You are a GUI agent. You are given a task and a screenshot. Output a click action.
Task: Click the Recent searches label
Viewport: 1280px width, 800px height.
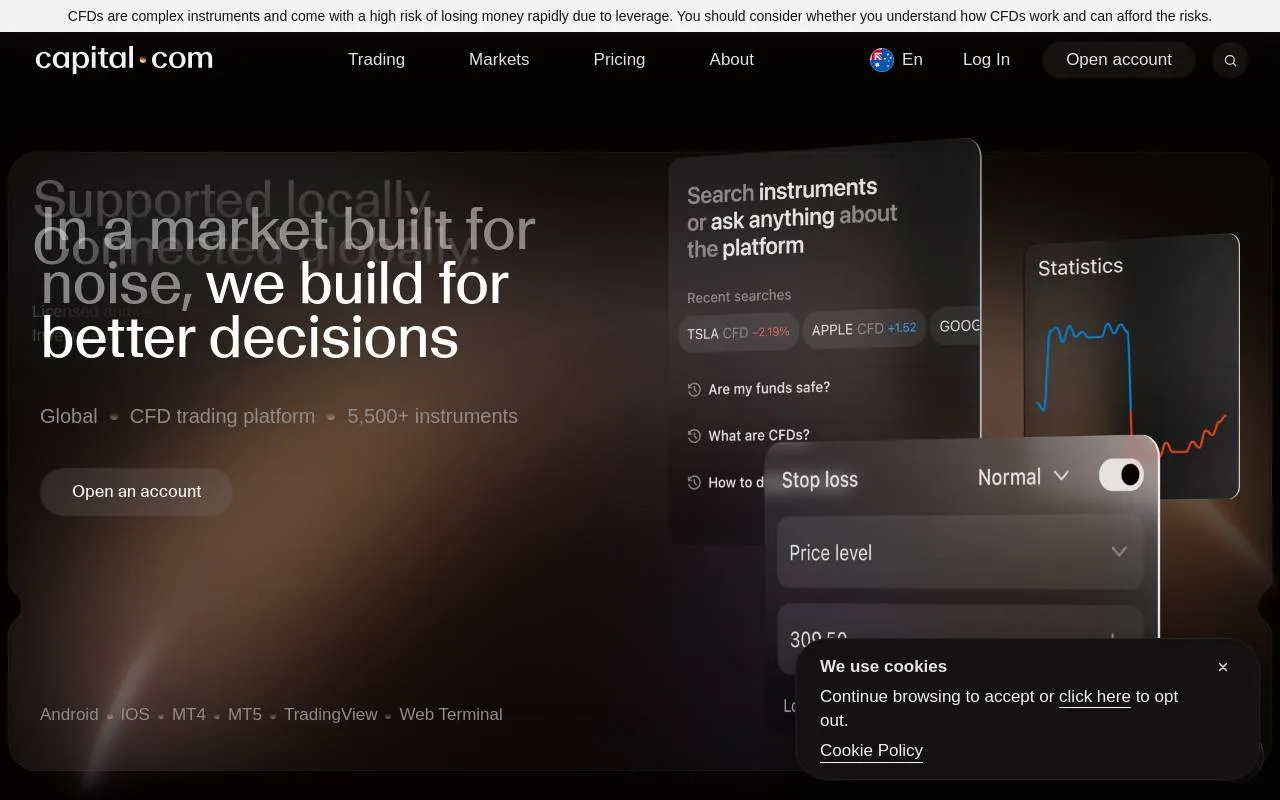tap(739, 296)
